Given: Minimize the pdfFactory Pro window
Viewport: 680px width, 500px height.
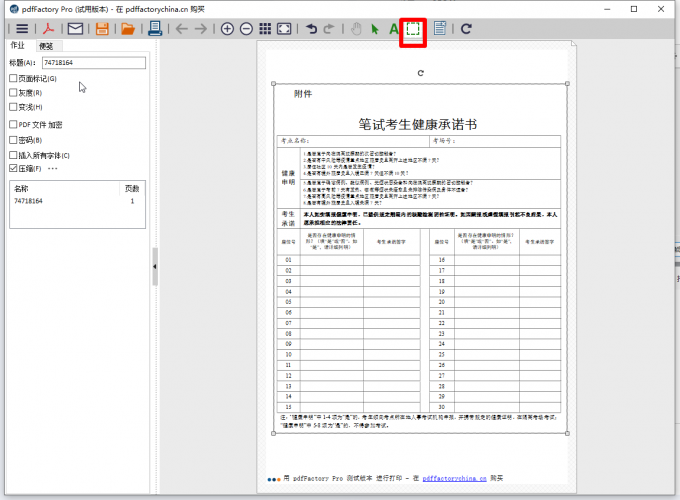Looking at the screenshot, I should tap(607, 9).
